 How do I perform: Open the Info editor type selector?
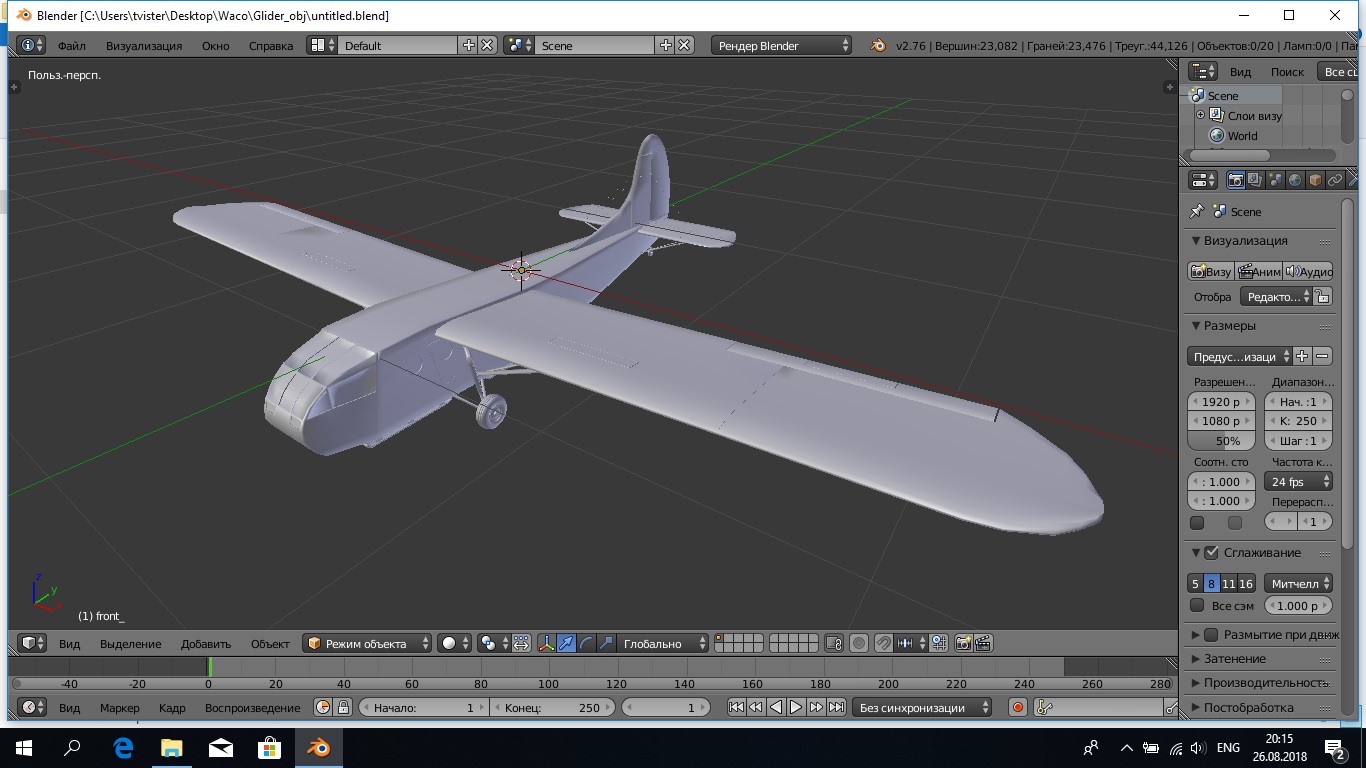point(33,45)
